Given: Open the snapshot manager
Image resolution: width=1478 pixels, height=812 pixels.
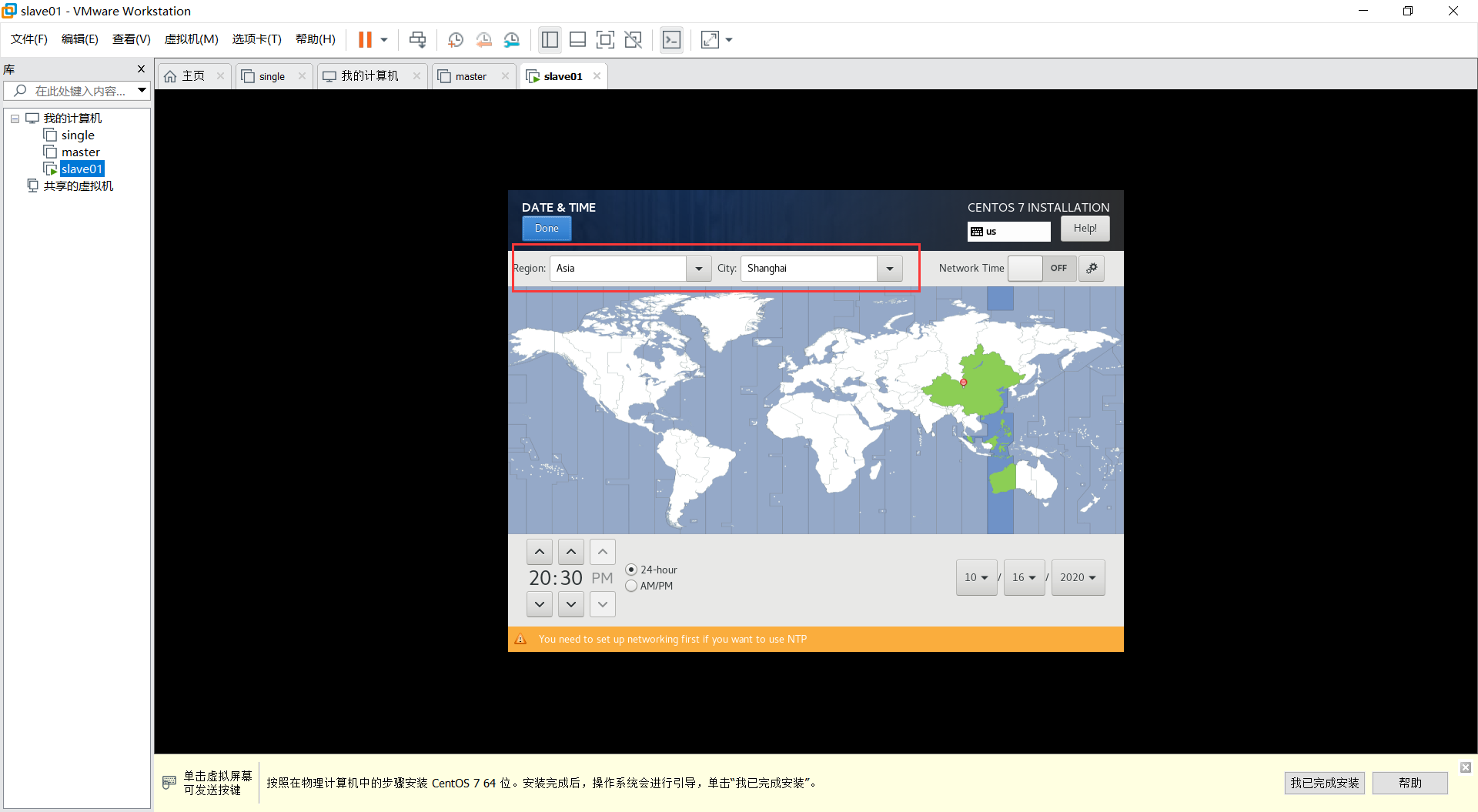Looking at the screenshot, I should (512, 39).
